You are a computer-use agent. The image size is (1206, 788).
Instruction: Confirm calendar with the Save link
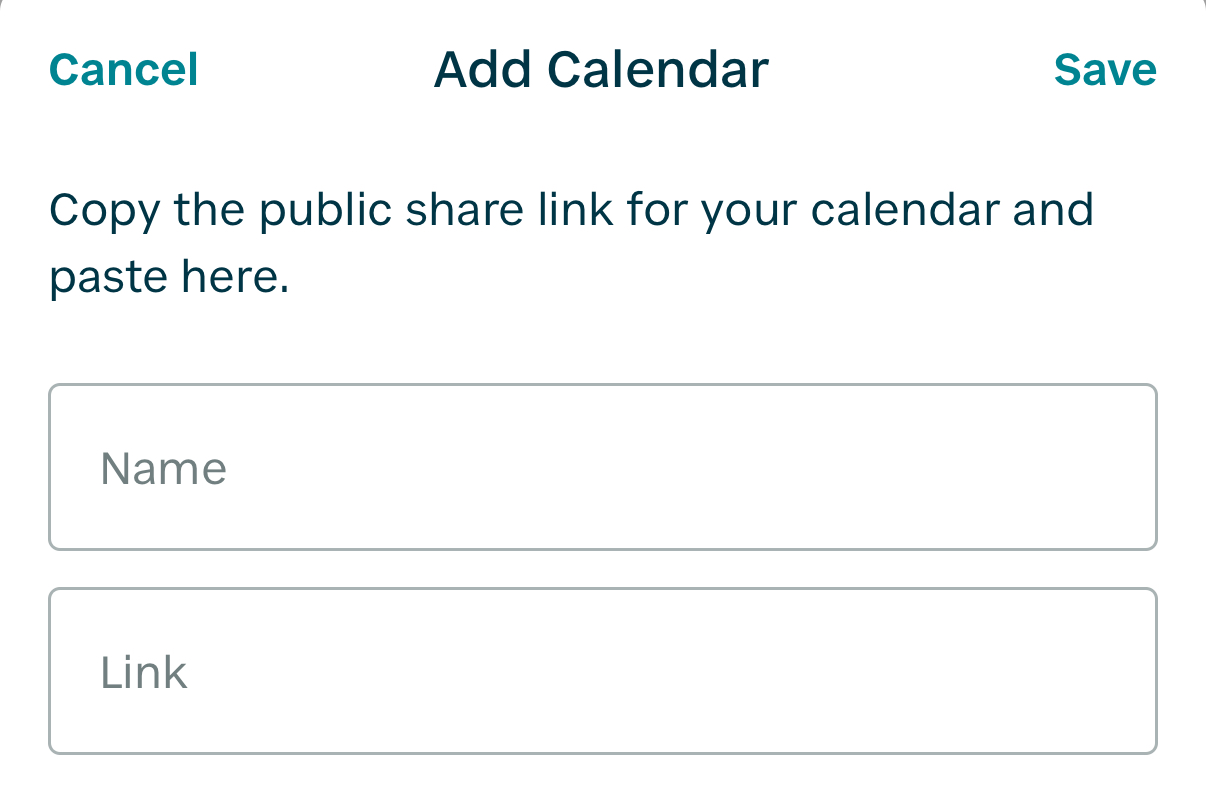pos(1105,70)
